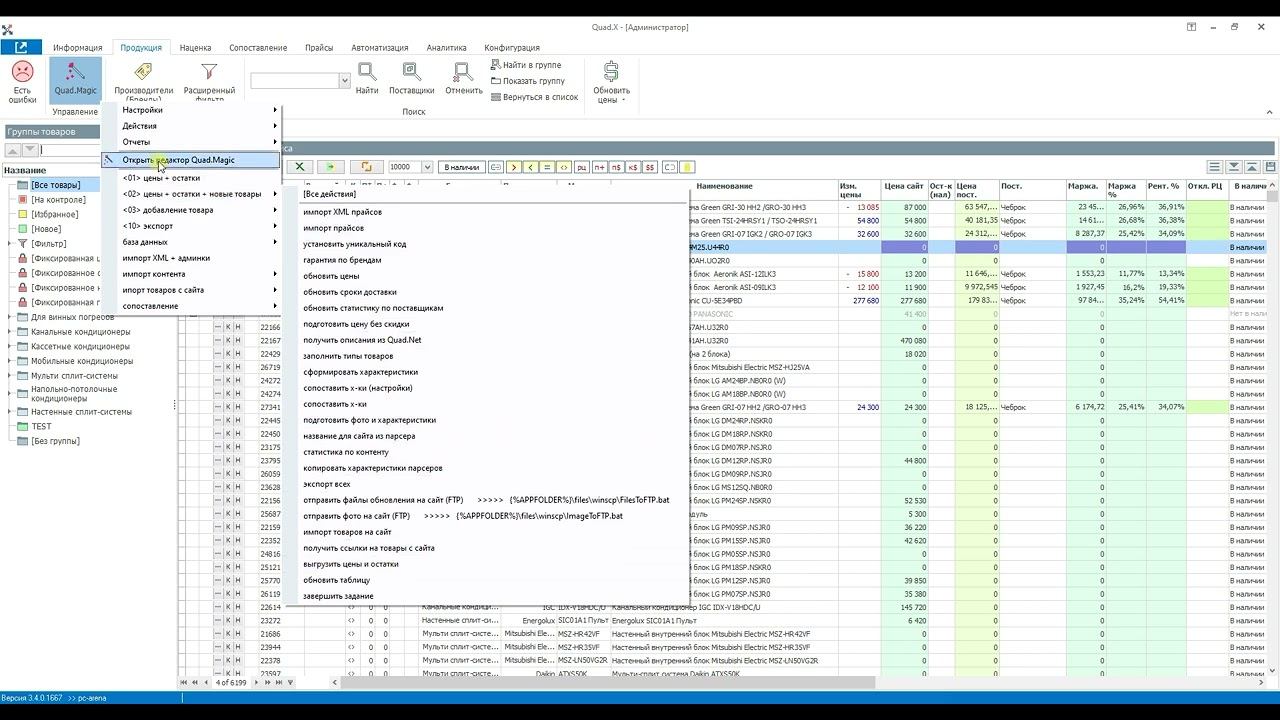Viewport: 1280px width, 720px height.
Task: Toggle the greater-than '>' filter button
Action: (x=513, y=167)
